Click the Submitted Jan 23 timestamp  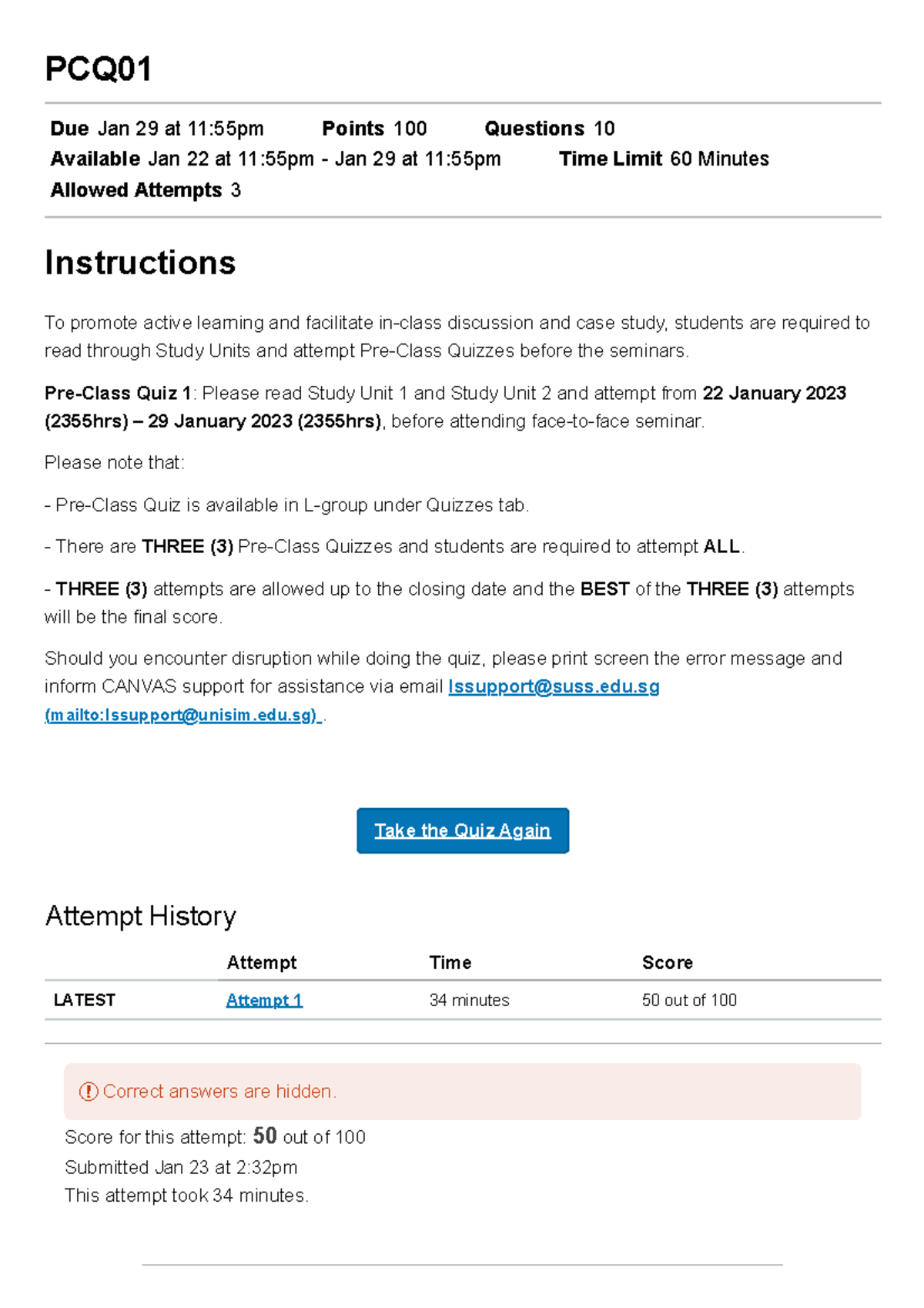[181, 1167]
